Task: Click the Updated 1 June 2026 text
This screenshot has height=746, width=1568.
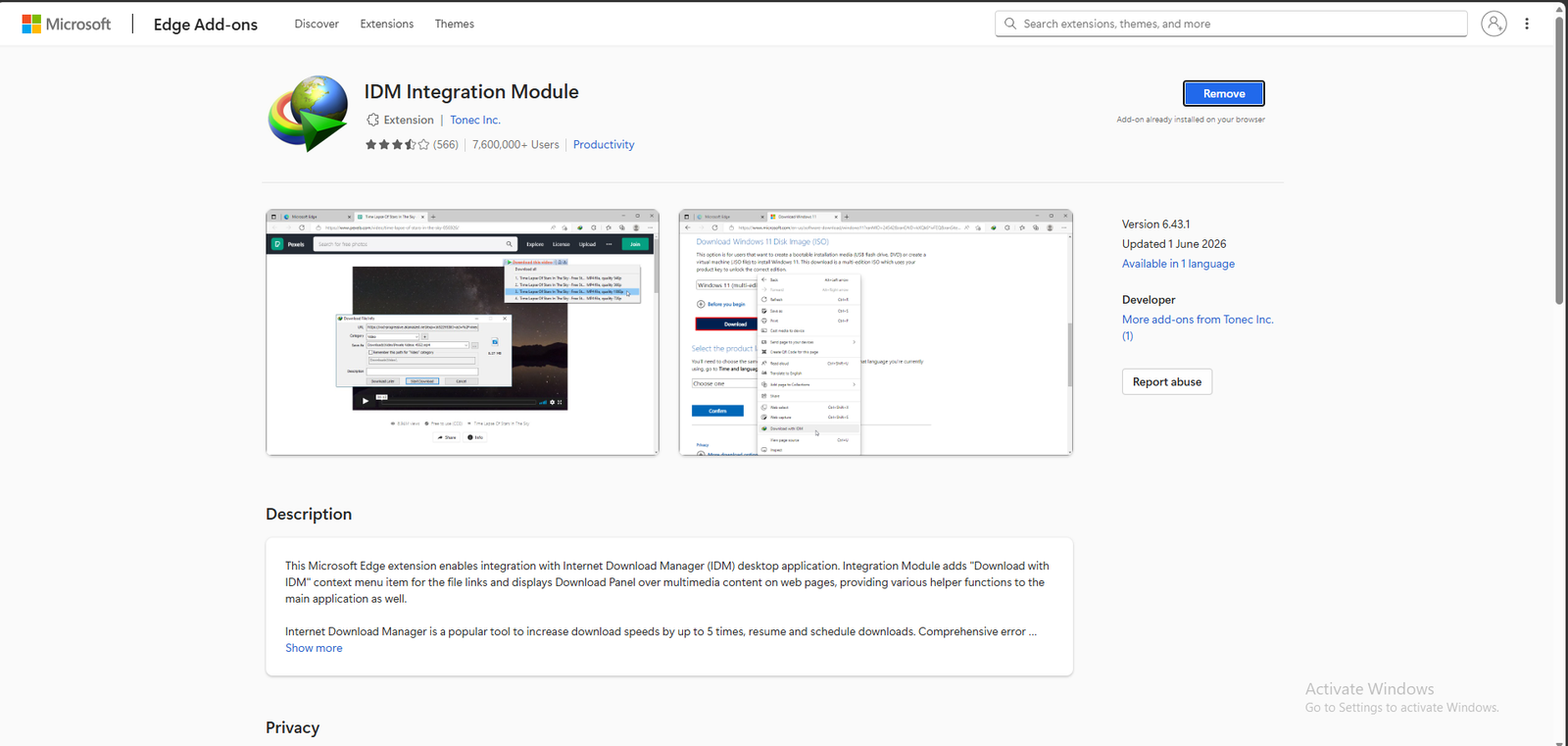Action: (1174, 244)
